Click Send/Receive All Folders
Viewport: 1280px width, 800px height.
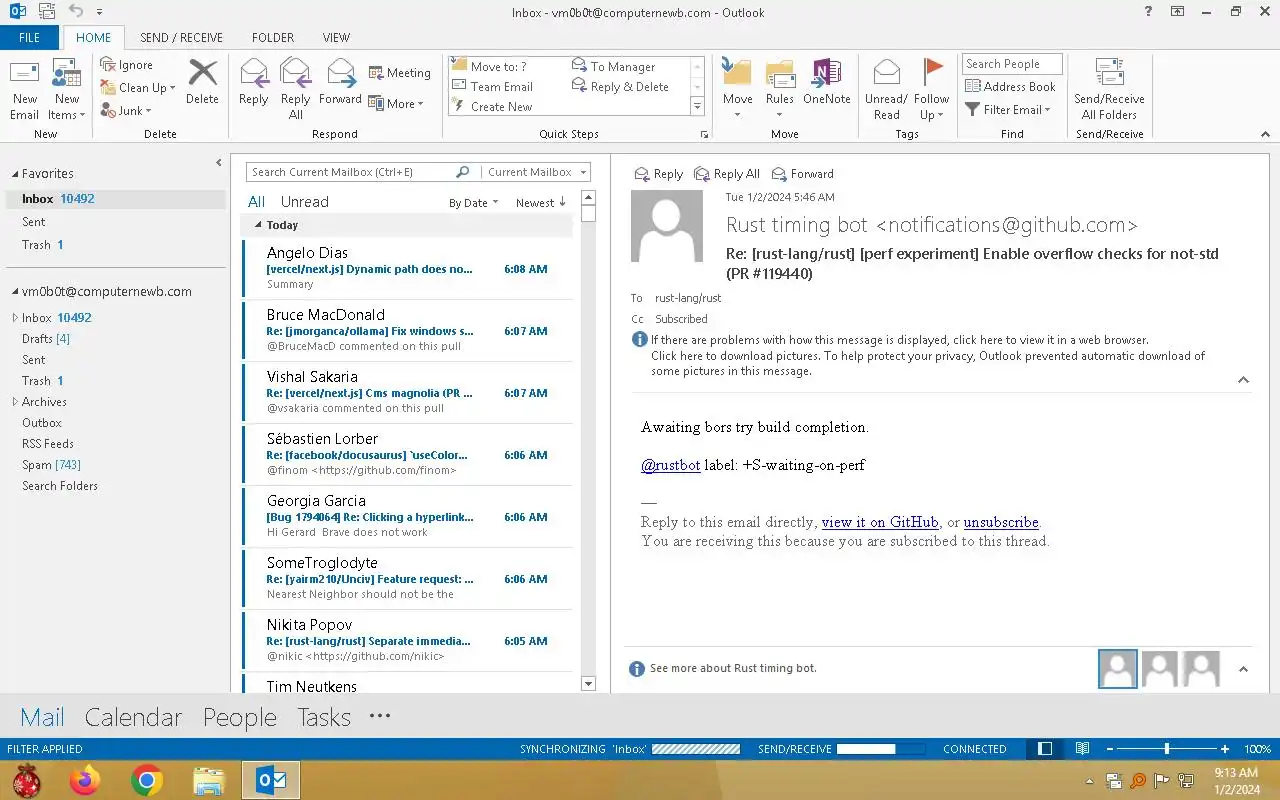tap(1109, 90)
